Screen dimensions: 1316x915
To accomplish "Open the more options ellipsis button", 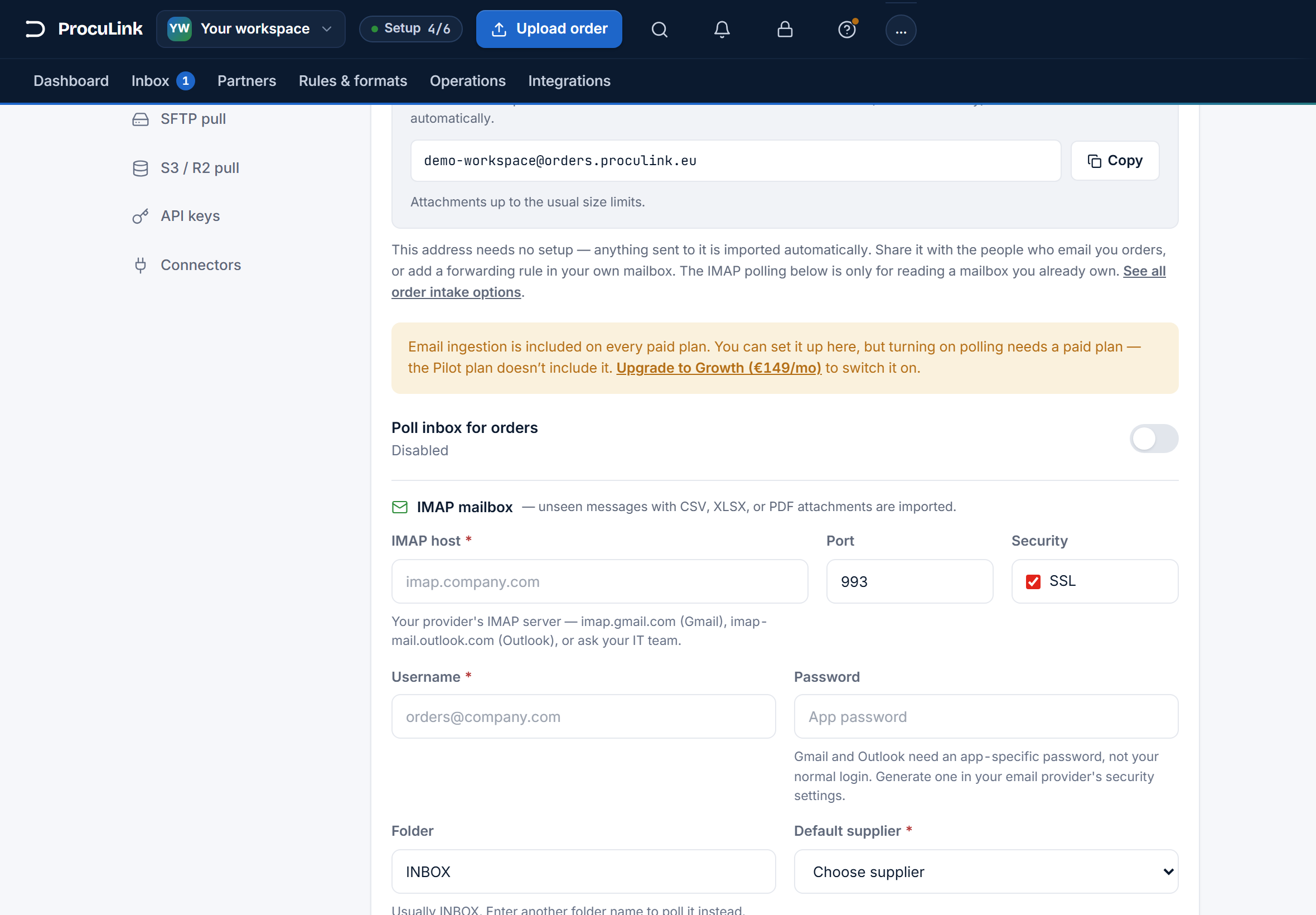I will click(901, 30).
